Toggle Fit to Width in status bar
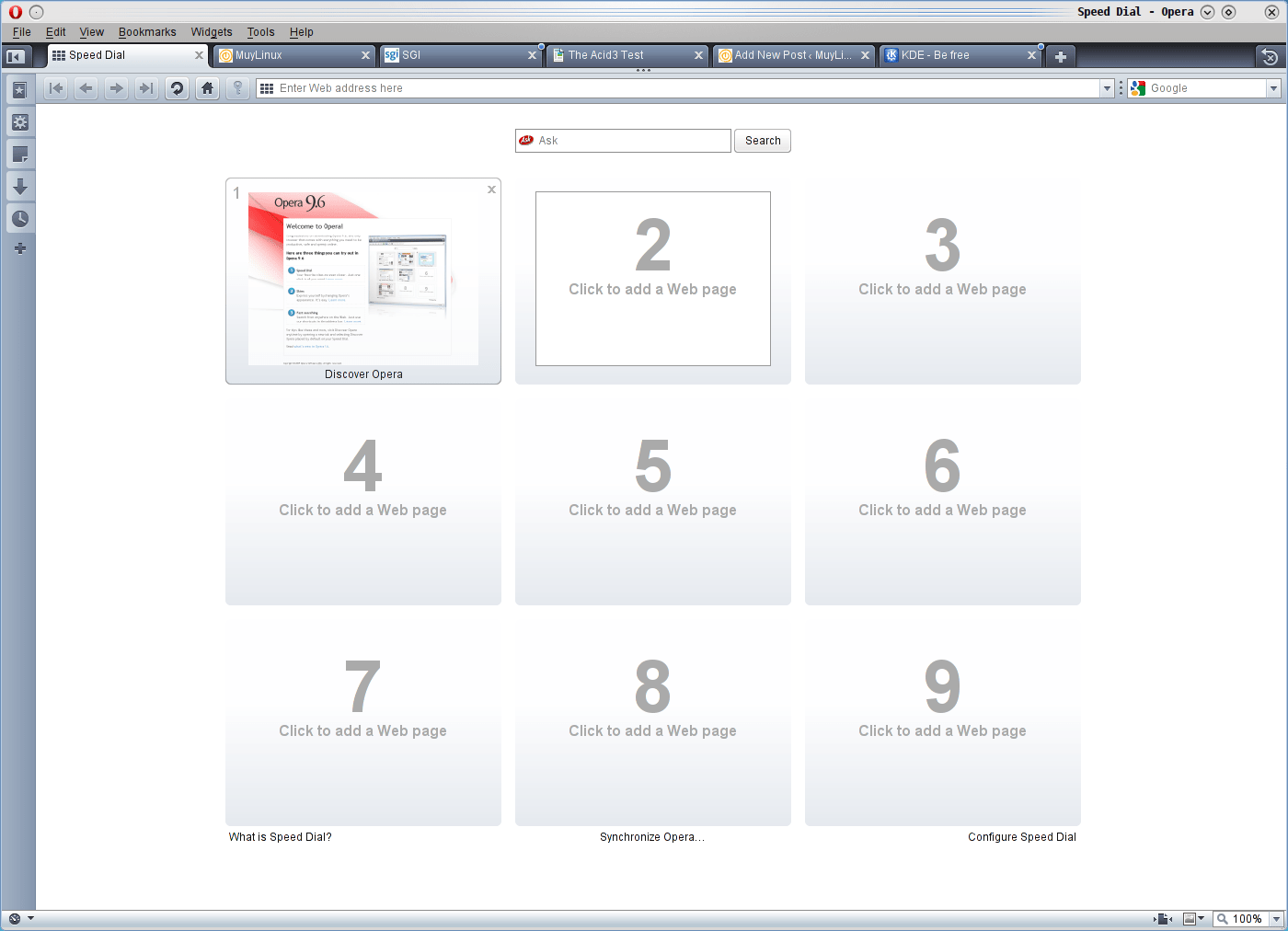The height and width of the screenshot is (931, 1288). [1163, 919]
